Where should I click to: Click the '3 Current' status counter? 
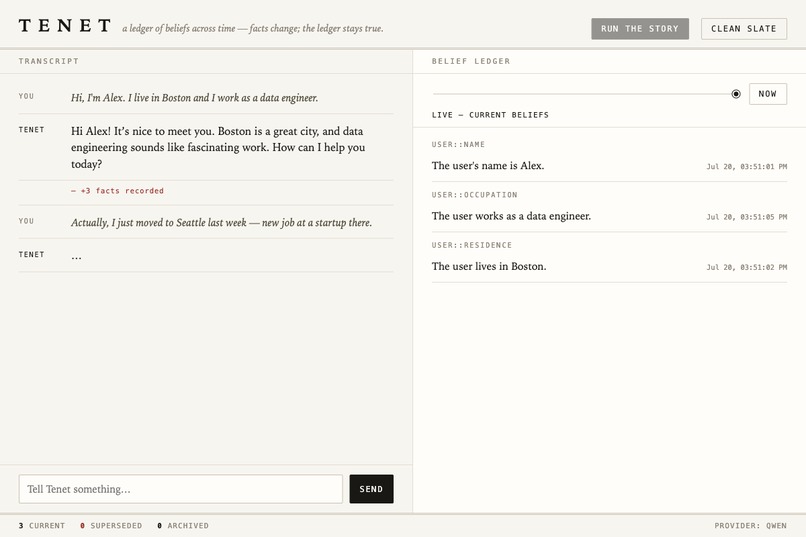42,526
